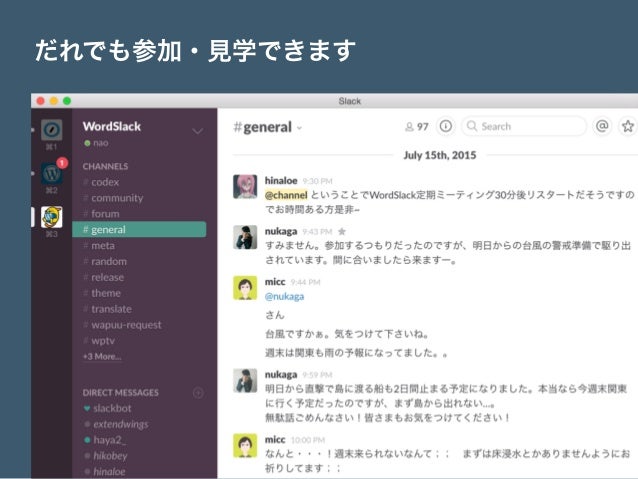Expand the WordSlack team menu chevron

click(x=198, y=131)
